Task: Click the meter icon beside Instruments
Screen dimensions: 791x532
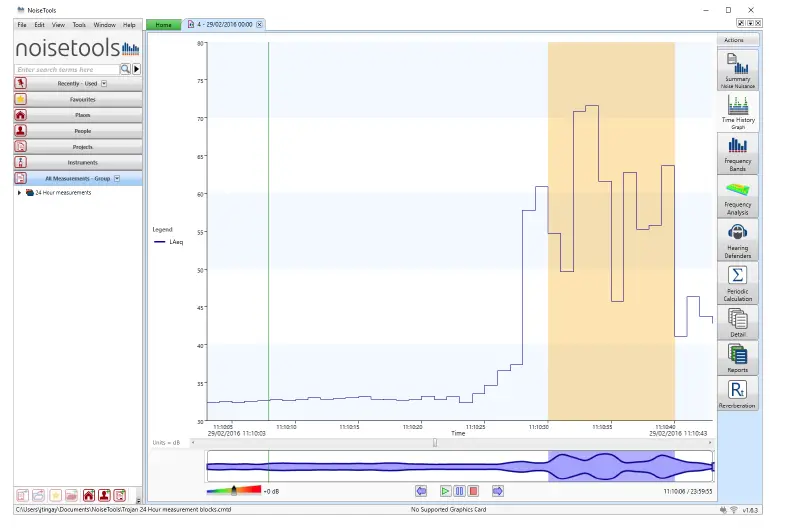Action: (x=21, y=162)
